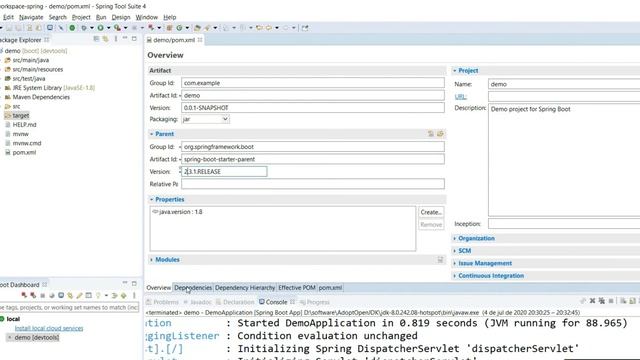Select src/main/resources folder
The width and height of the screenshot is (640, 360).
(38, 69)
